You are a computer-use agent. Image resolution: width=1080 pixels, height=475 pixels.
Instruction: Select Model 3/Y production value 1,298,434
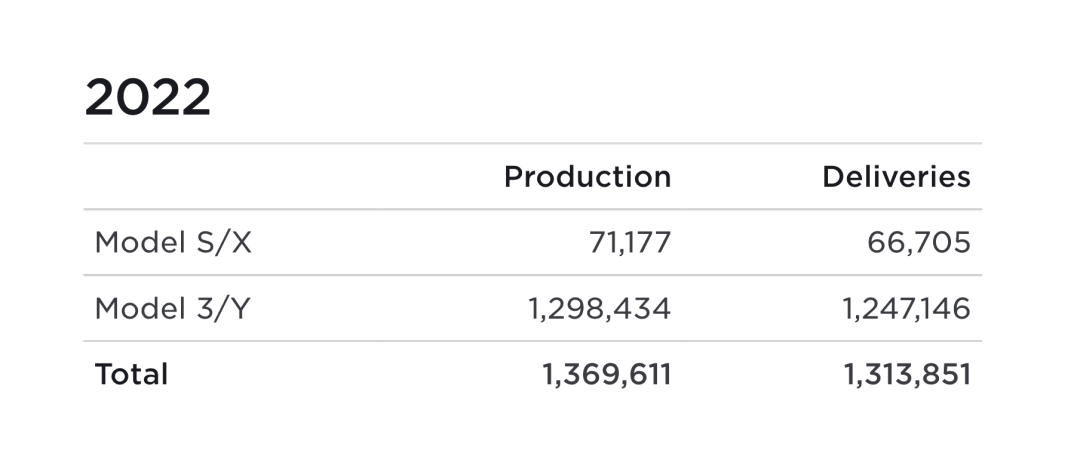(599, 309)
